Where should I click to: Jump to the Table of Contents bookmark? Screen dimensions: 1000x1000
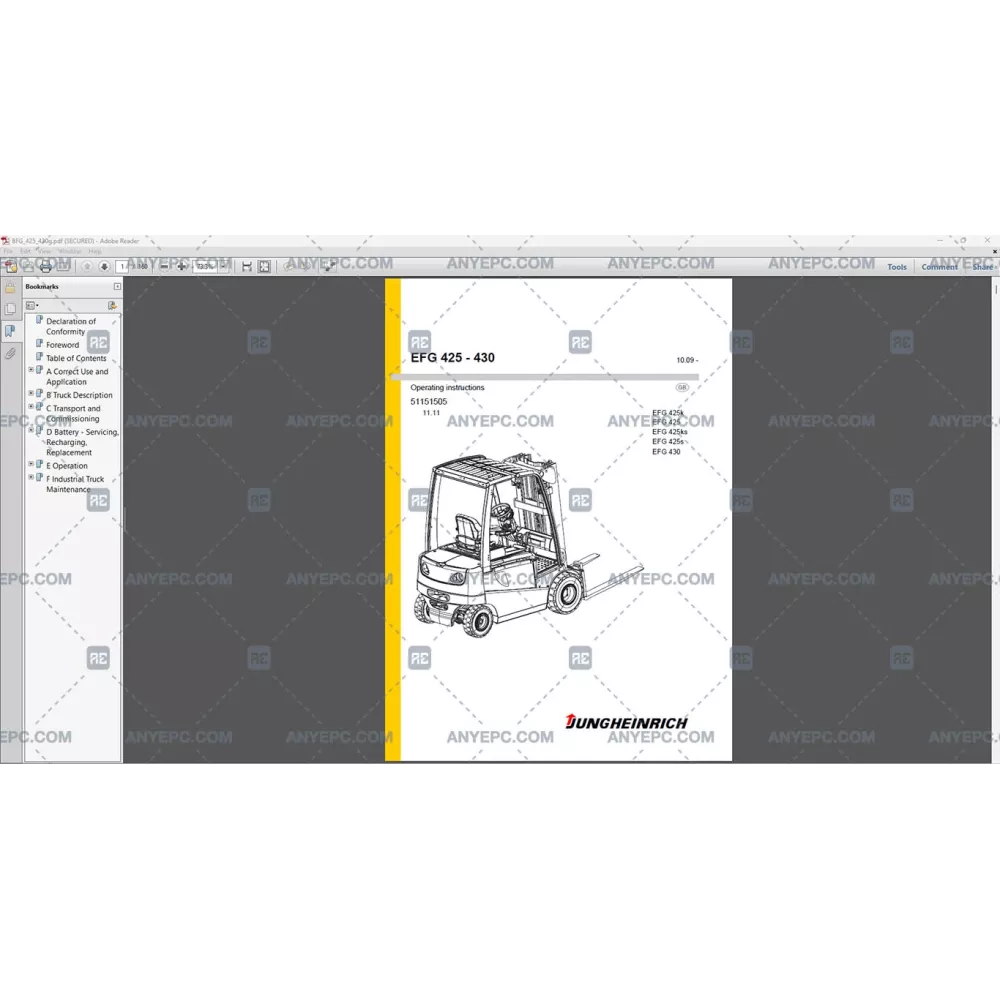pyautogui.click(x=76, y=358)
